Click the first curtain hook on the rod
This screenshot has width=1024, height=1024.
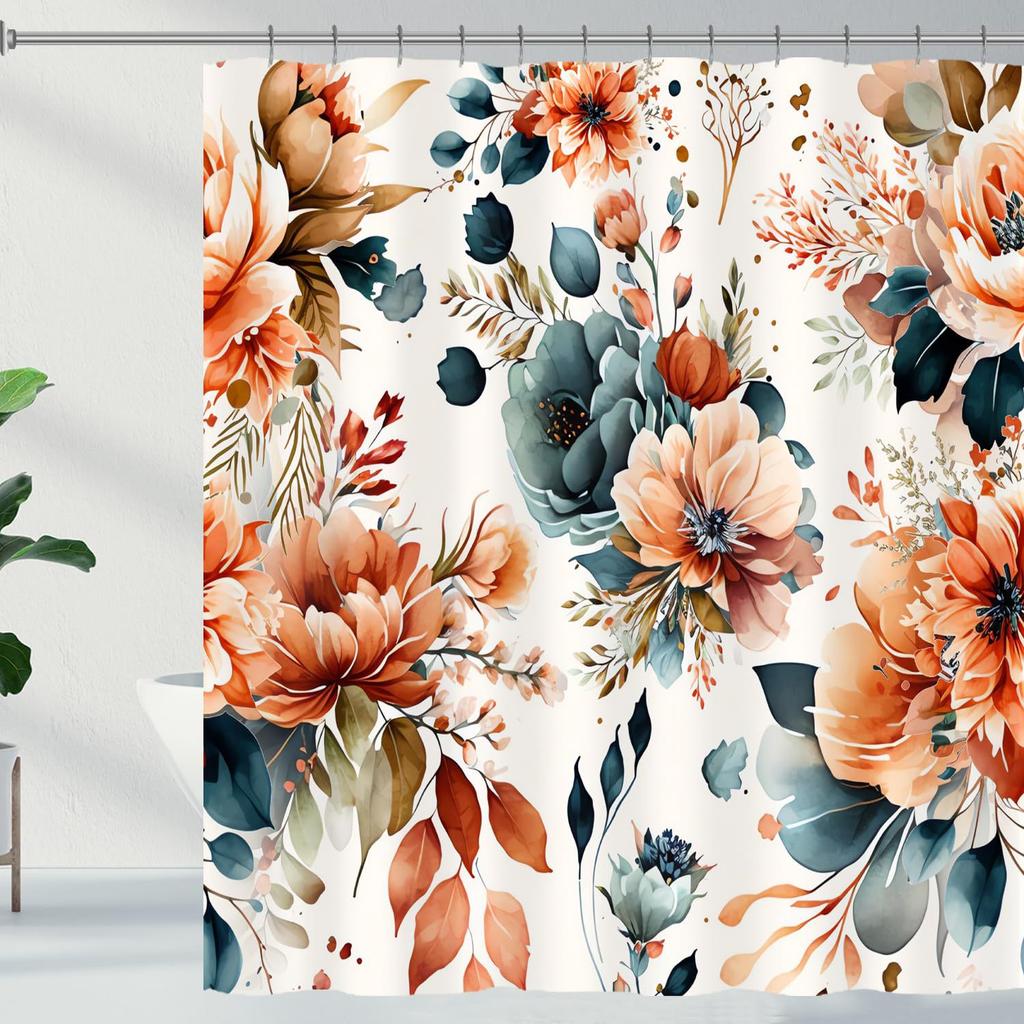pyautogui.click(x=270, y=44)
